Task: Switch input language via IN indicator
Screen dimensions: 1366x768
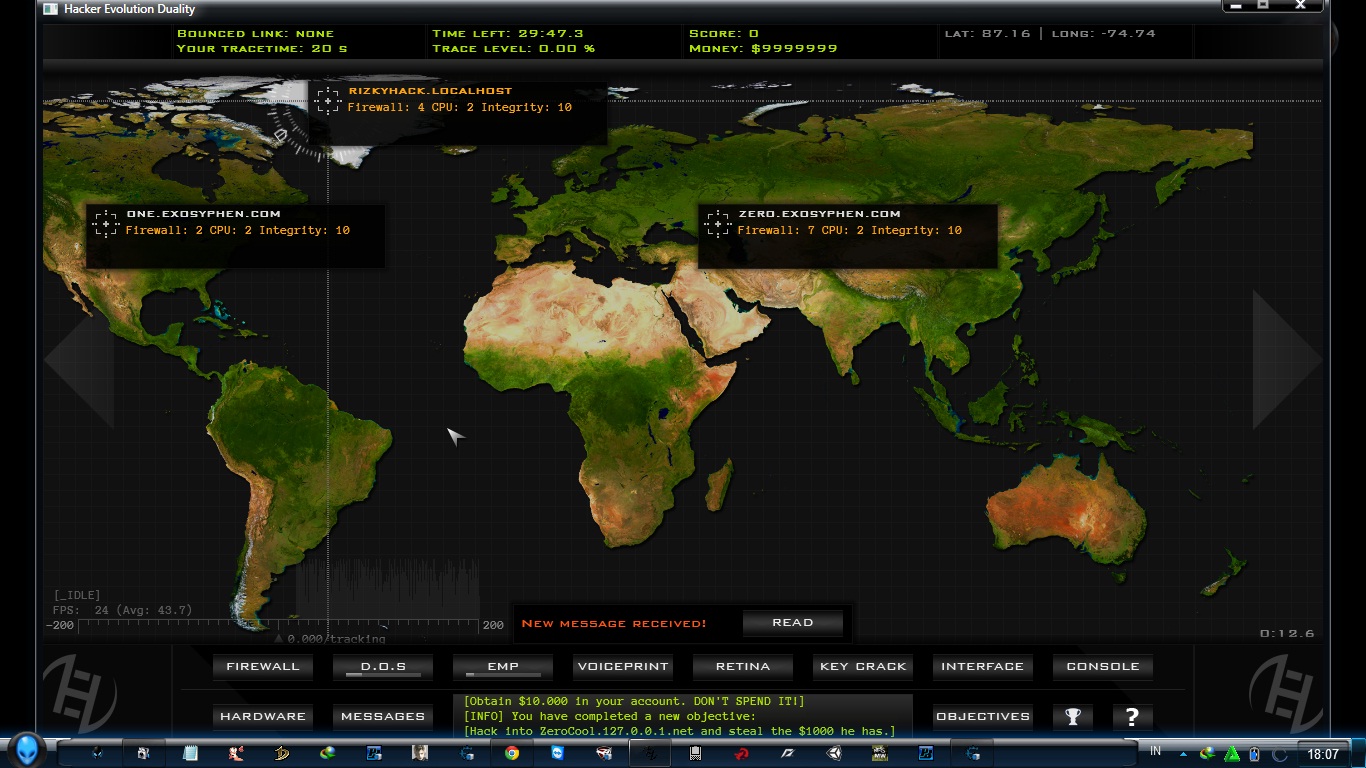Action: tap(1156, 750)
